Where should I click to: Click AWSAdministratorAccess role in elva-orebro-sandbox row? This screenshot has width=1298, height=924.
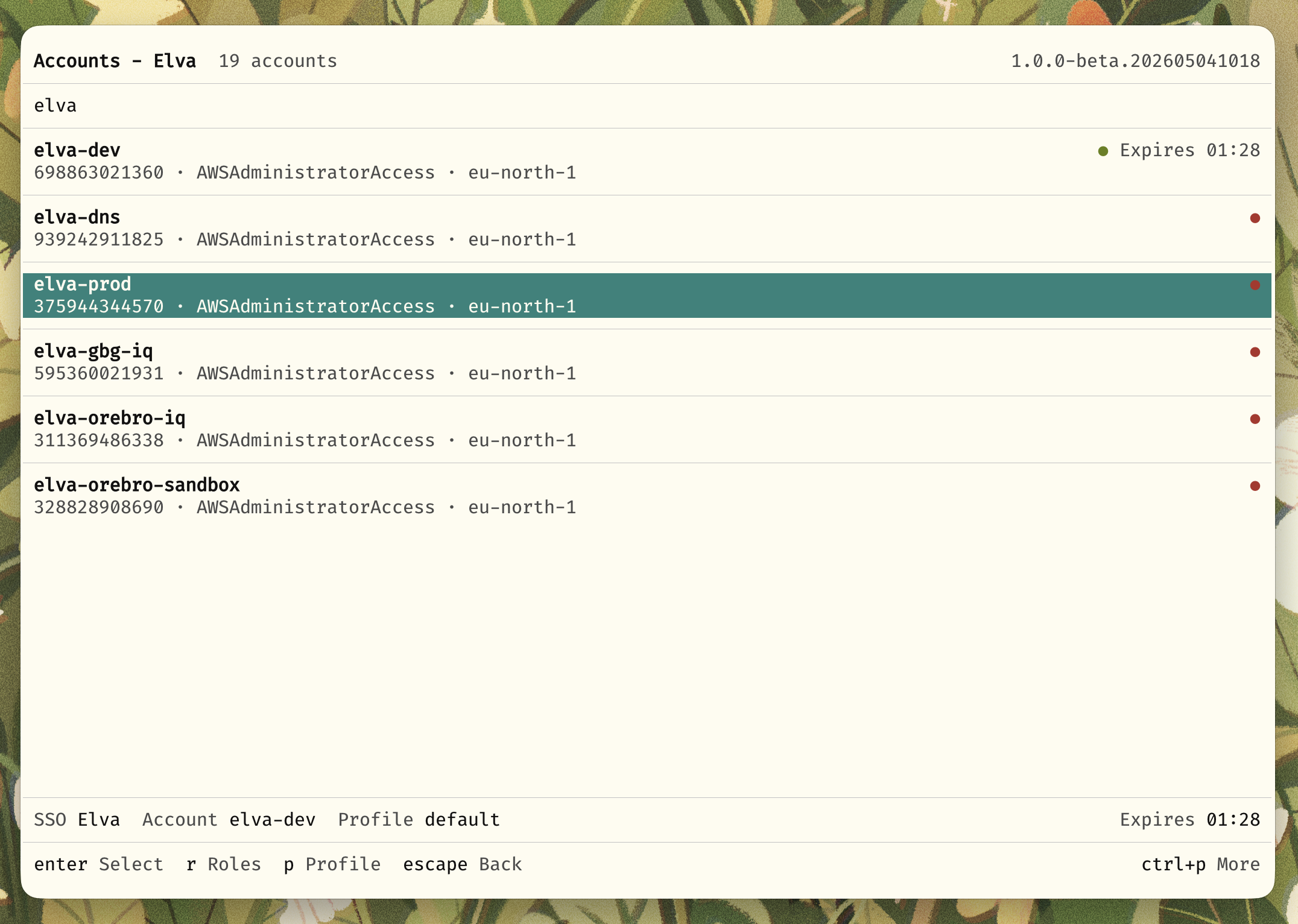(316, 507)
